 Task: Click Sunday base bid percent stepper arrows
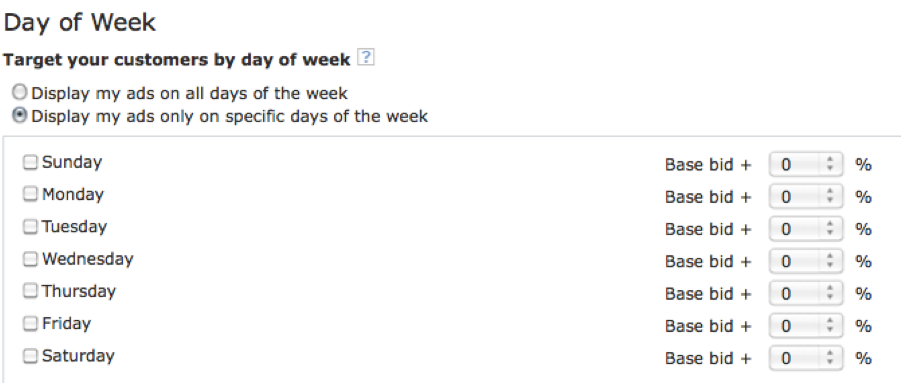pos(830,165)
